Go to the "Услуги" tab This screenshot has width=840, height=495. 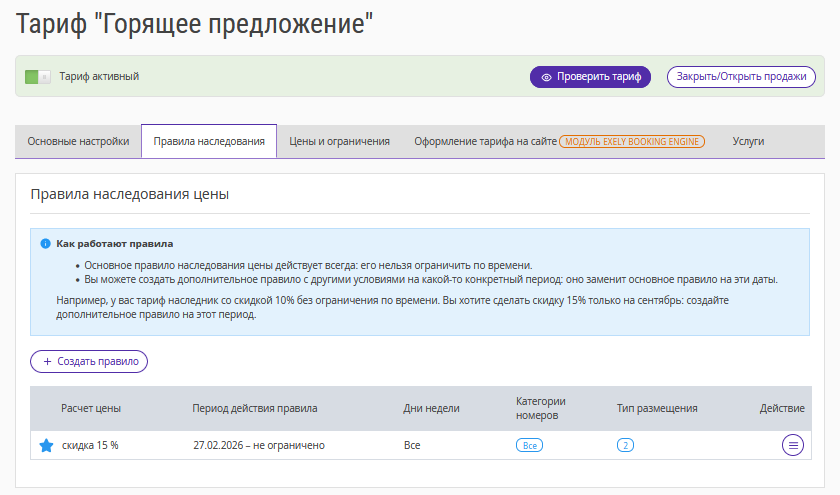click(x=748, y=142)
